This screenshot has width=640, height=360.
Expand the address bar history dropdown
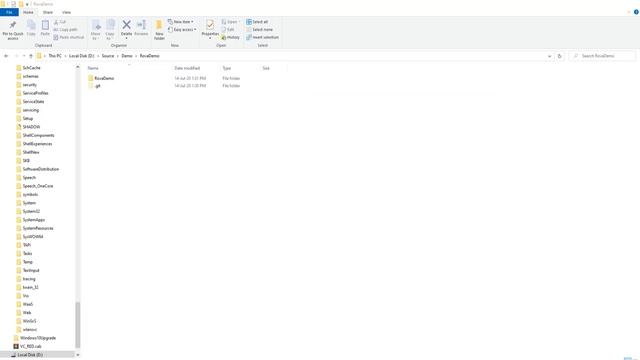tap(549, 56)
